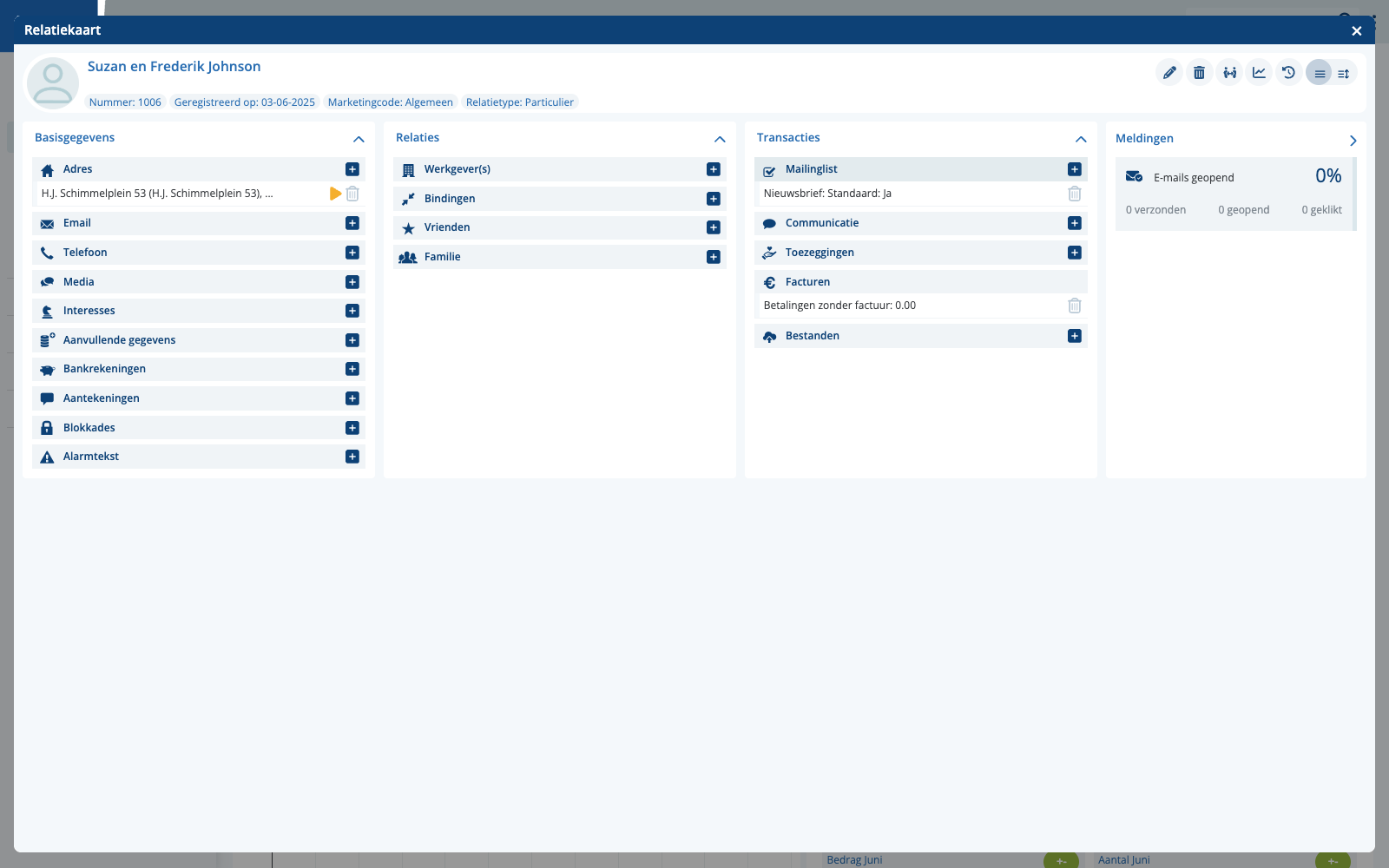
Task: Switch to the sort layout view
Action: 1343,74
